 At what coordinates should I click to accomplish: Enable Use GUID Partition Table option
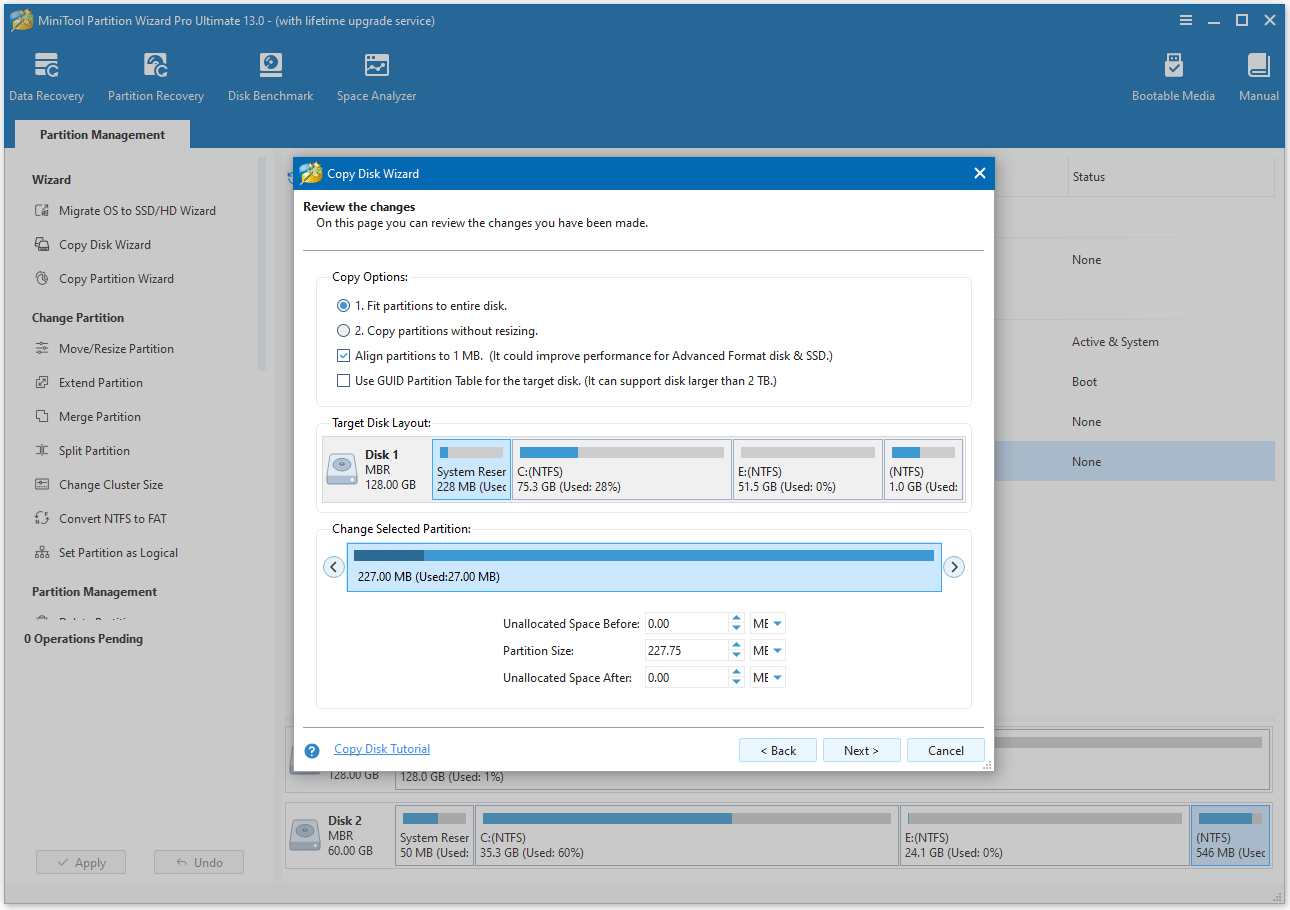pyautogui.click(x=343, y=380)
